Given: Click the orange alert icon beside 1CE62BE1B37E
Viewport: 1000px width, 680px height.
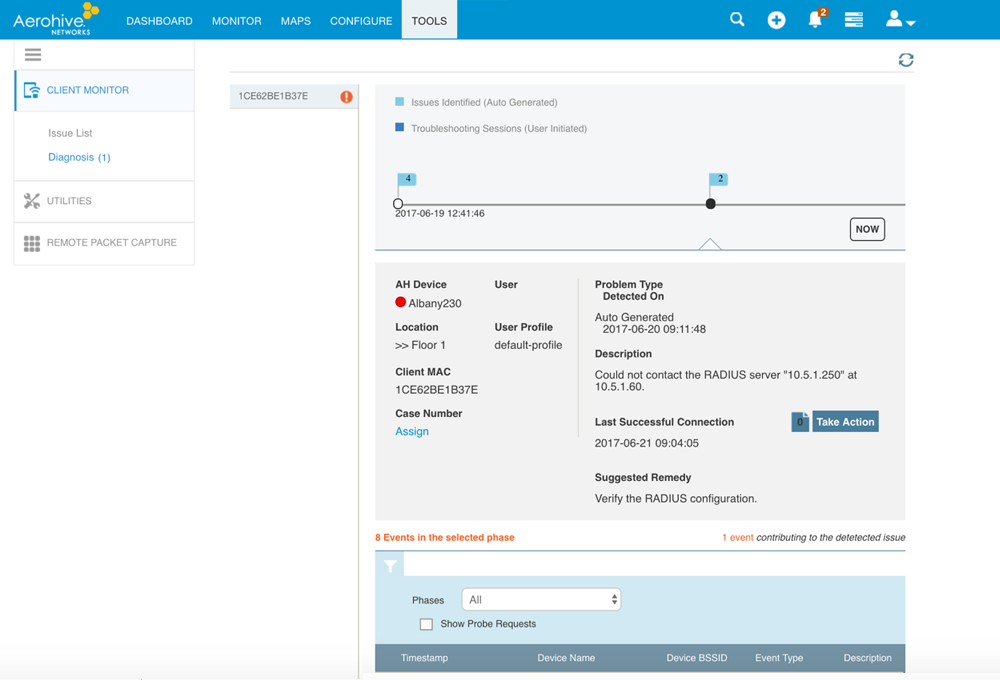Looking at the screenshot, I should click(346, 97).
